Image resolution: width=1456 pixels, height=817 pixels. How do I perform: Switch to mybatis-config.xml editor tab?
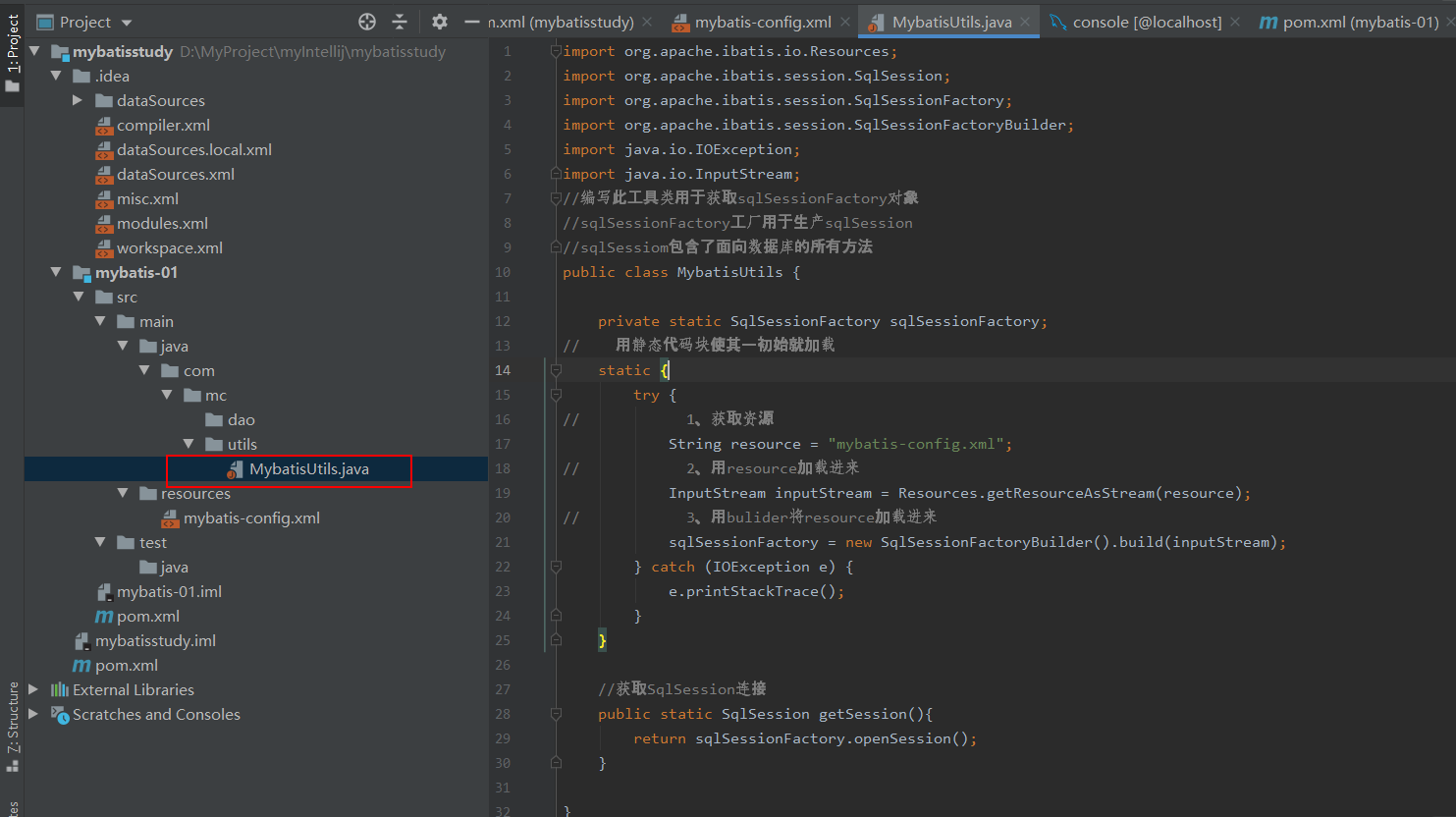[762, 22]
